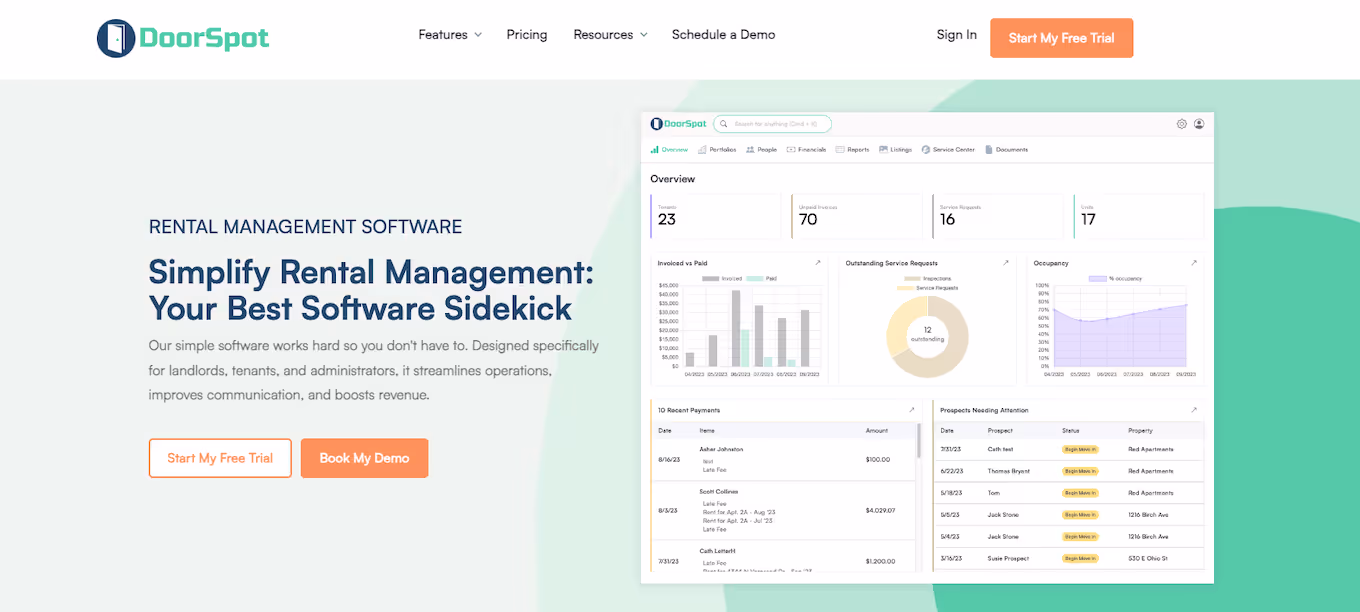Open the Service Requests 16 stat card
1360x612 pixels.
pos(997,216)
